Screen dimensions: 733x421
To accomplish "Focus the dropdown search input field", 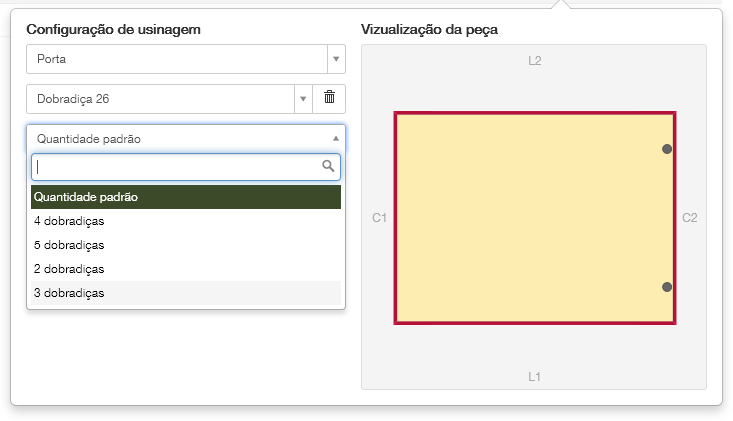I will (176, 166).
